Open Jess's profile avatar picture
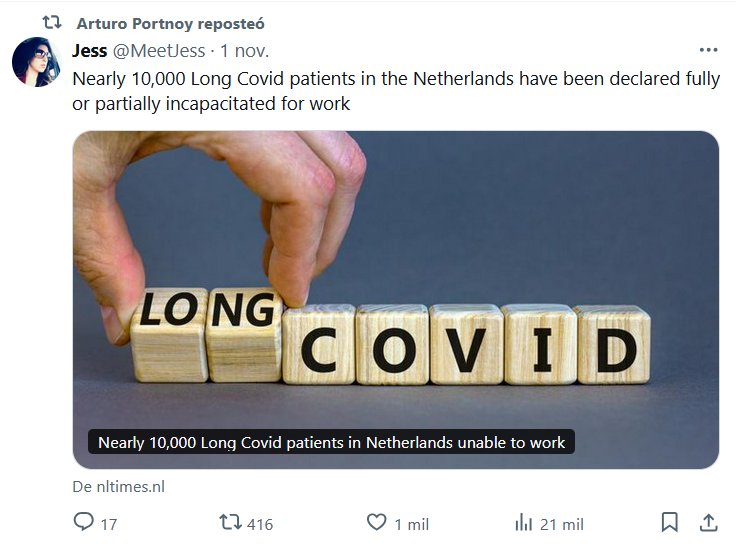 coord(37,62)
